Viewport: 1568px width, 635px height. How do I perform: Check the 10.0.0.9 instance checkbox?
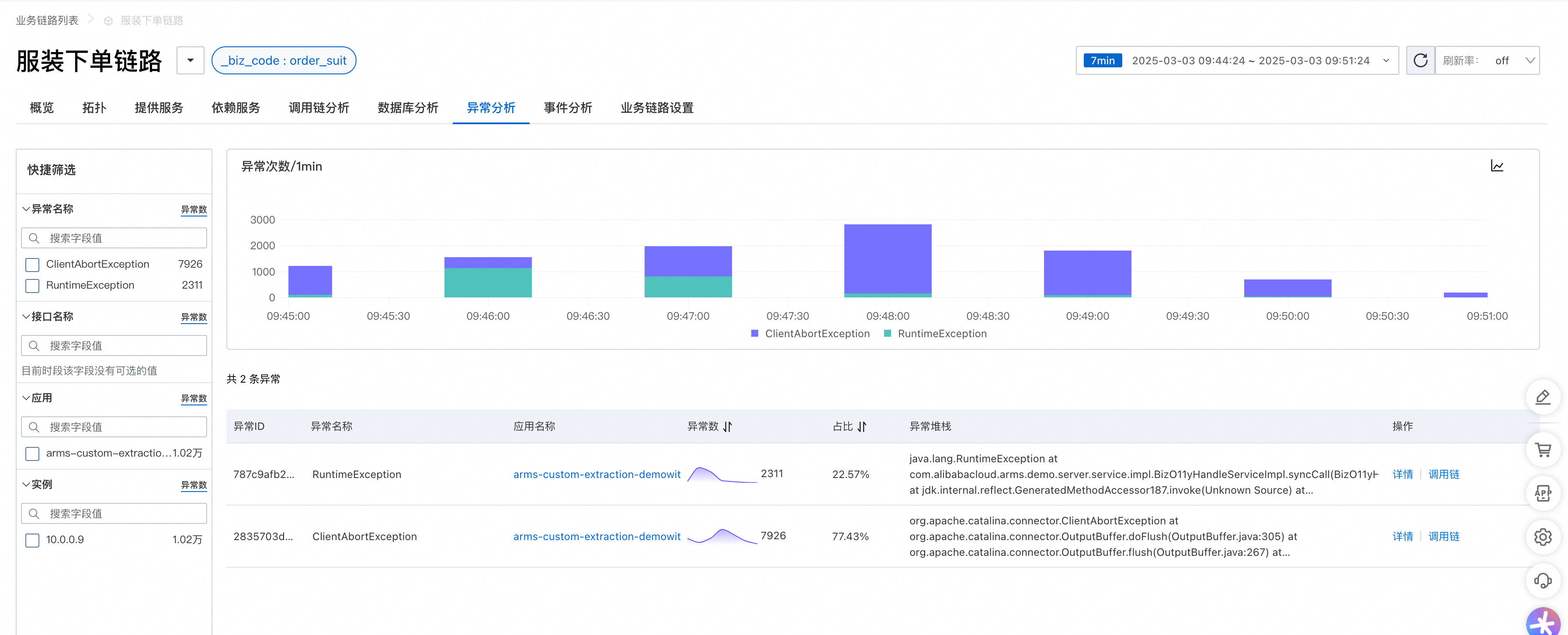click(32, 540)
